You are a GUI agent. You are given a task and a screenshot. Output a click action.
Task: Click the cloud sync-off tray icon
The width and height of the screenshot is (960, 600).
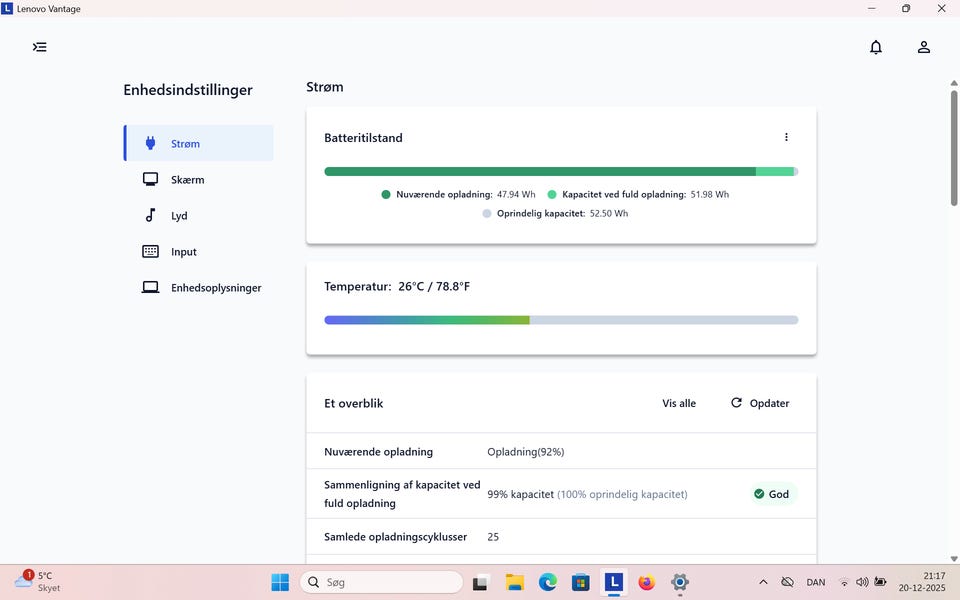(787, 582)
